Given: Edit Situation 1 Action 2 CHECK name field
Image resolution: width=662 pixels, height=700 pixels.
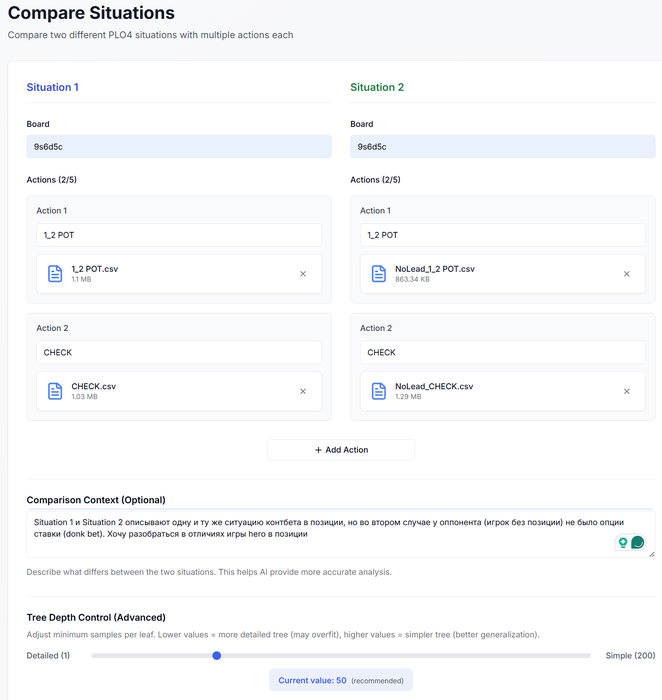Looking at the screenshot, I should [179, 352].
